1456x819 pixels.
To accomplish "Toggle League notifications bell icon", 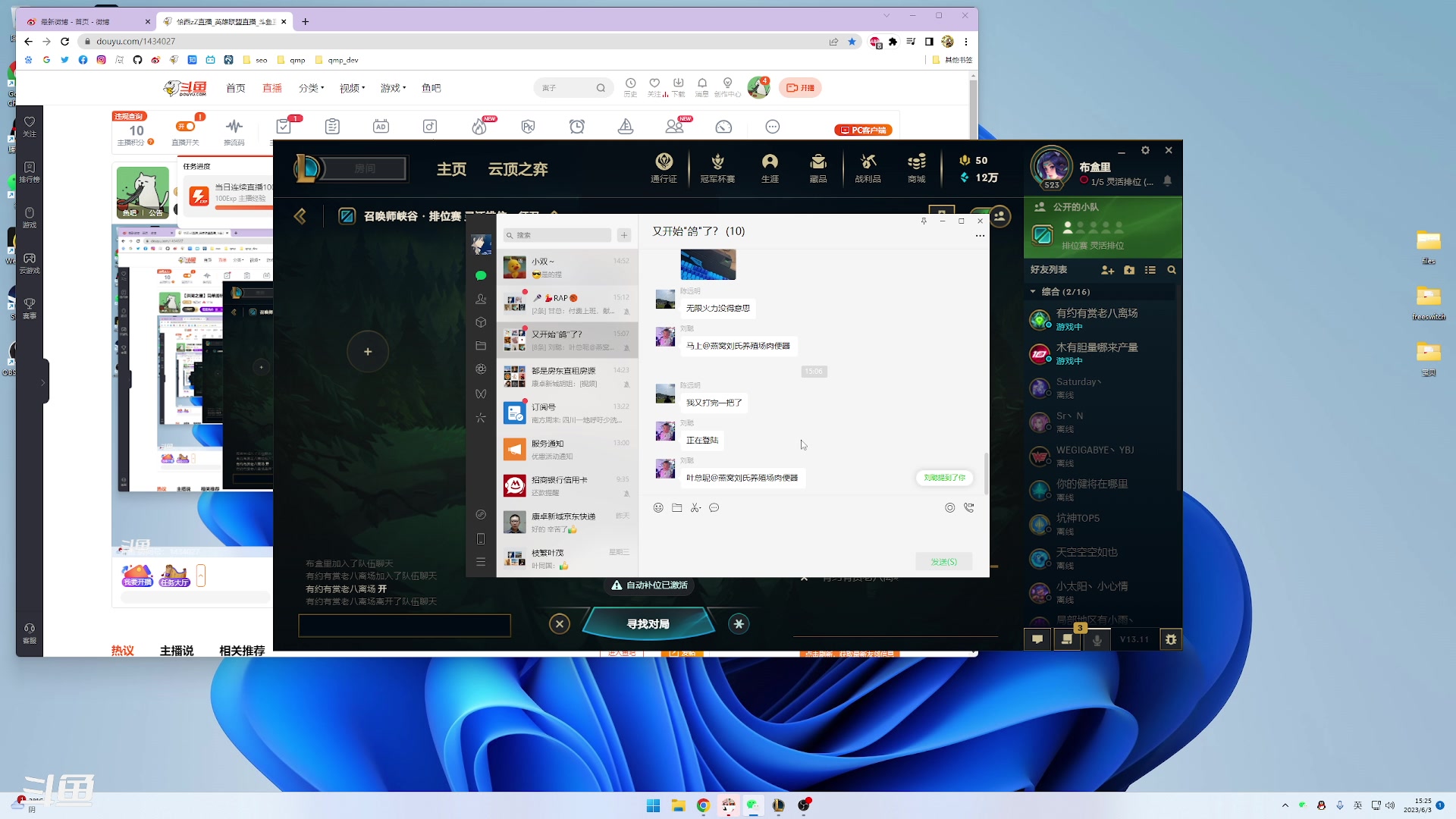I will tap(1168, 181).
